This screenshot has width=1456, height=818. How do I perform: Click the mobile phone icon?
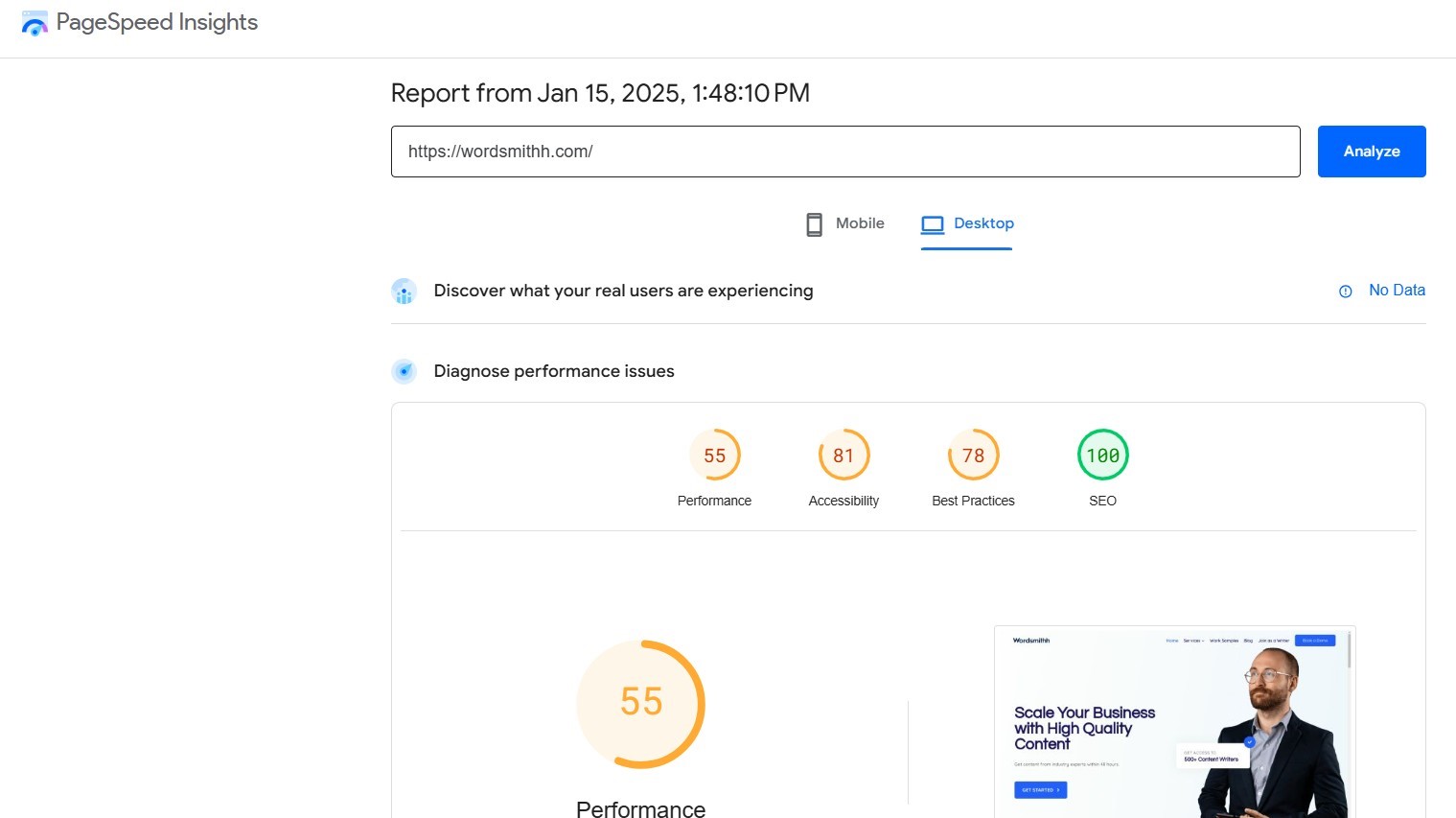point(814,224)
